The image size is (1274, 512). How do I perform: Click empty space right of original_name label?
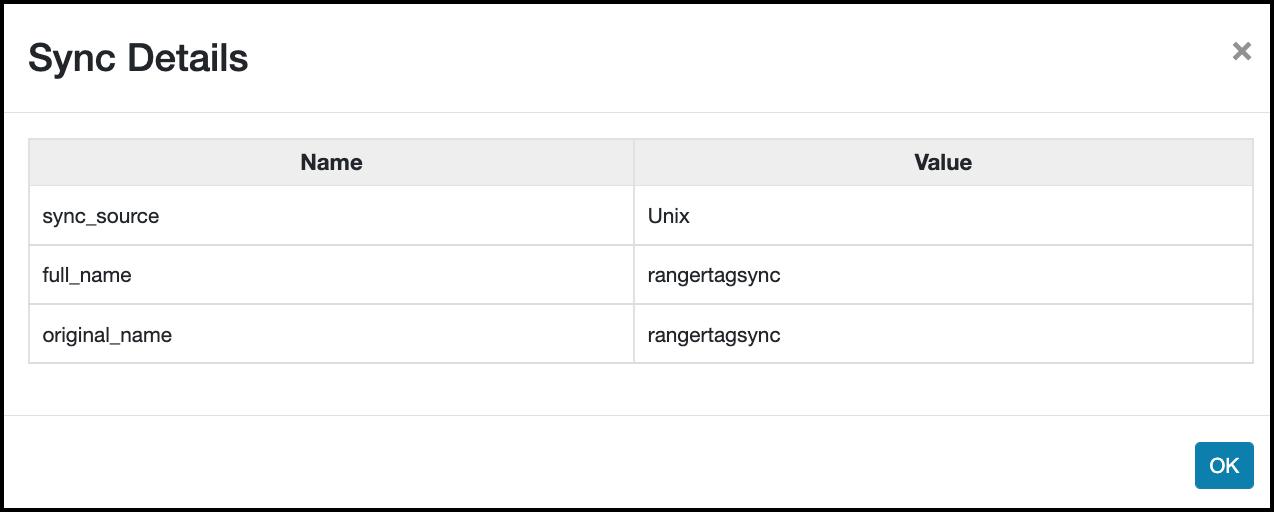(400, 335)
